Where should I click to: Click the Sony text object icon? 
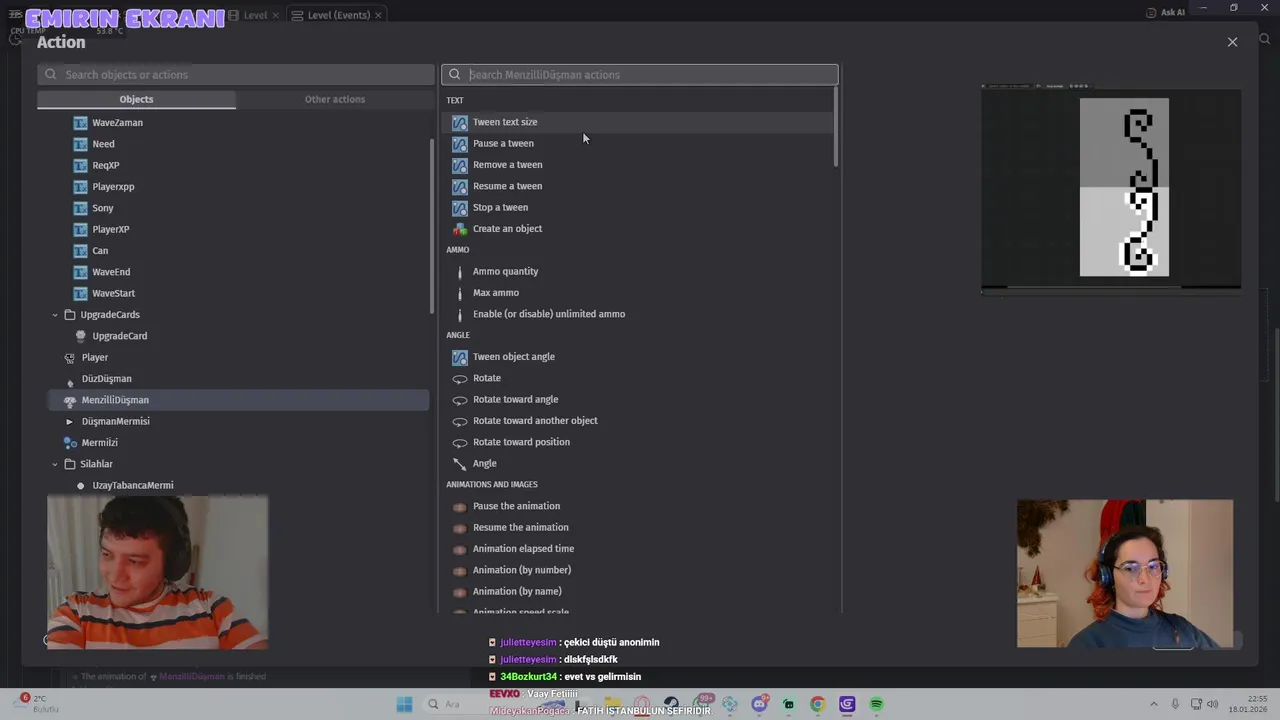point(81,208)
